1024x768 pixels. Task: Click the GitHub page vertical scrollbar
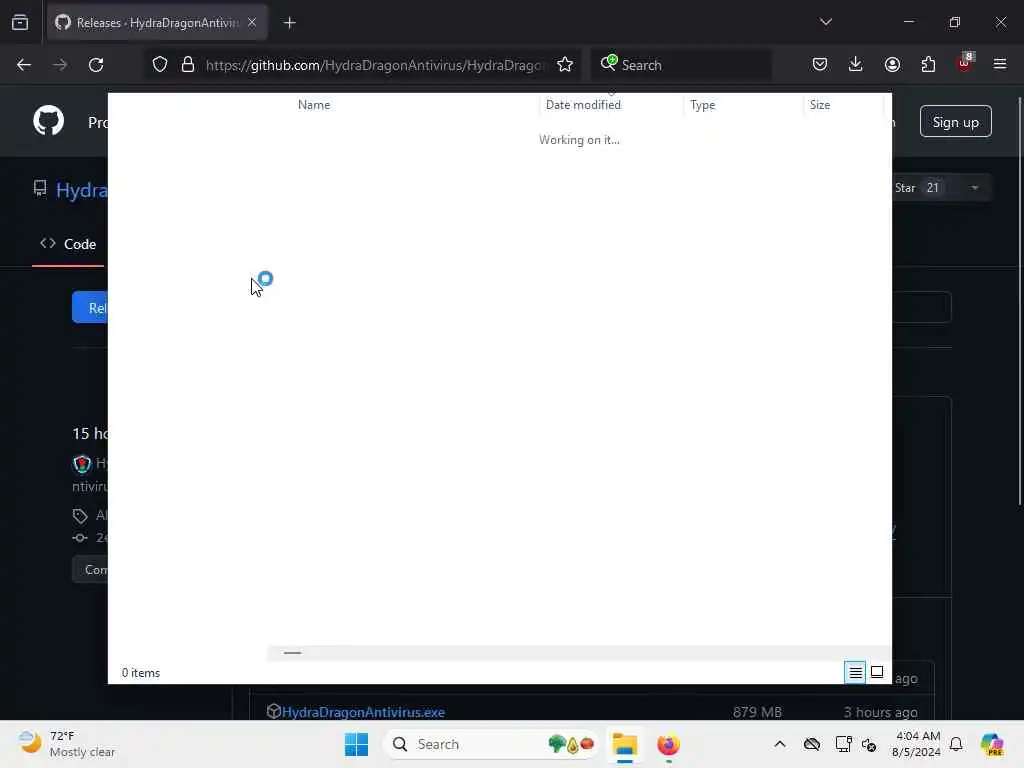pos(1019,300)
